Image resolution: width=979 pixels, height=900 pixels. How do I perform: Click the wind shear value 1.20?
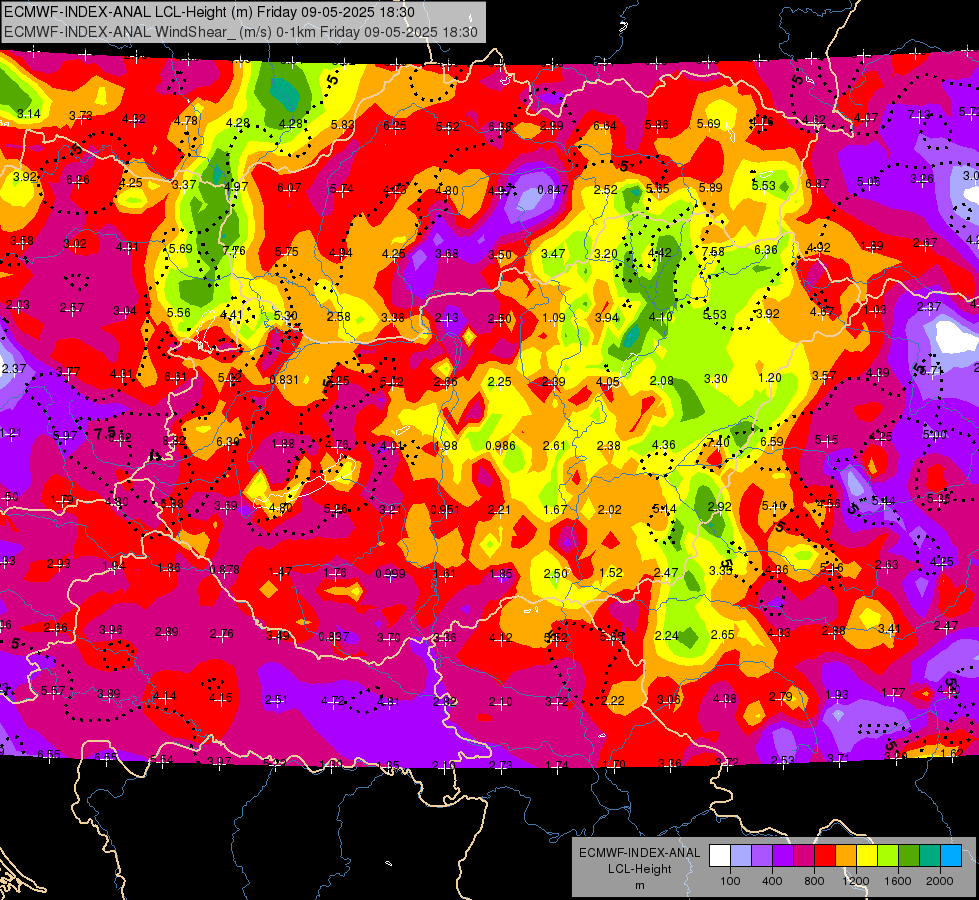(770, 378)
